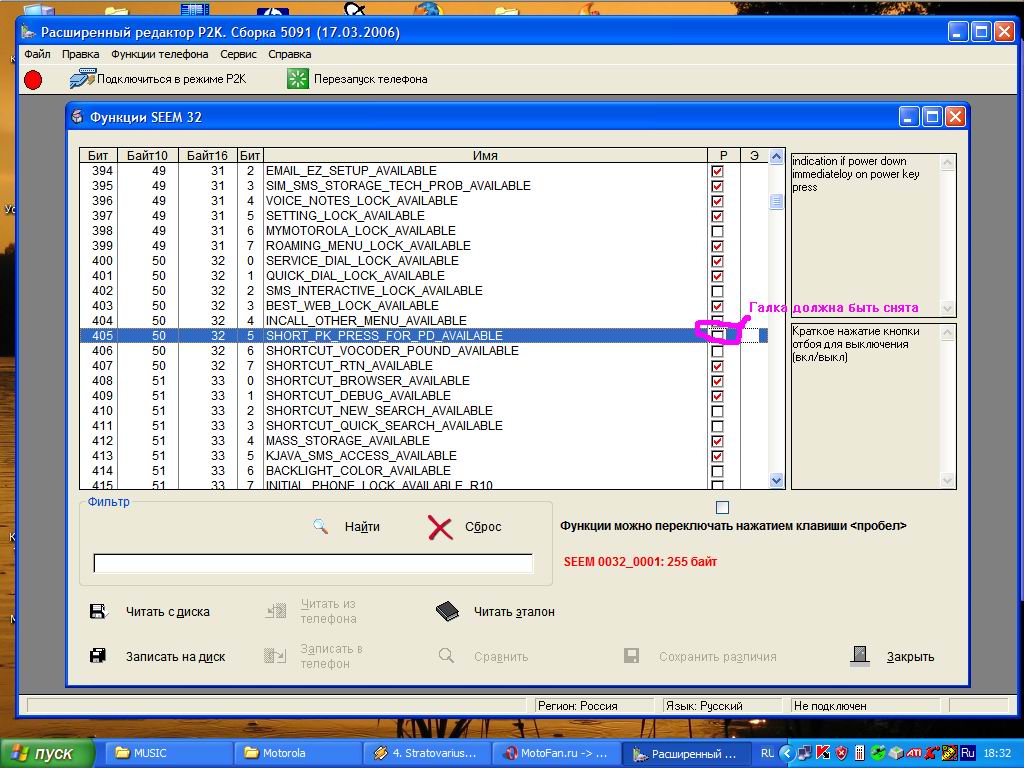Click the Kaspersky K tray icon
Screen dimensions: 1024x768
823,753
